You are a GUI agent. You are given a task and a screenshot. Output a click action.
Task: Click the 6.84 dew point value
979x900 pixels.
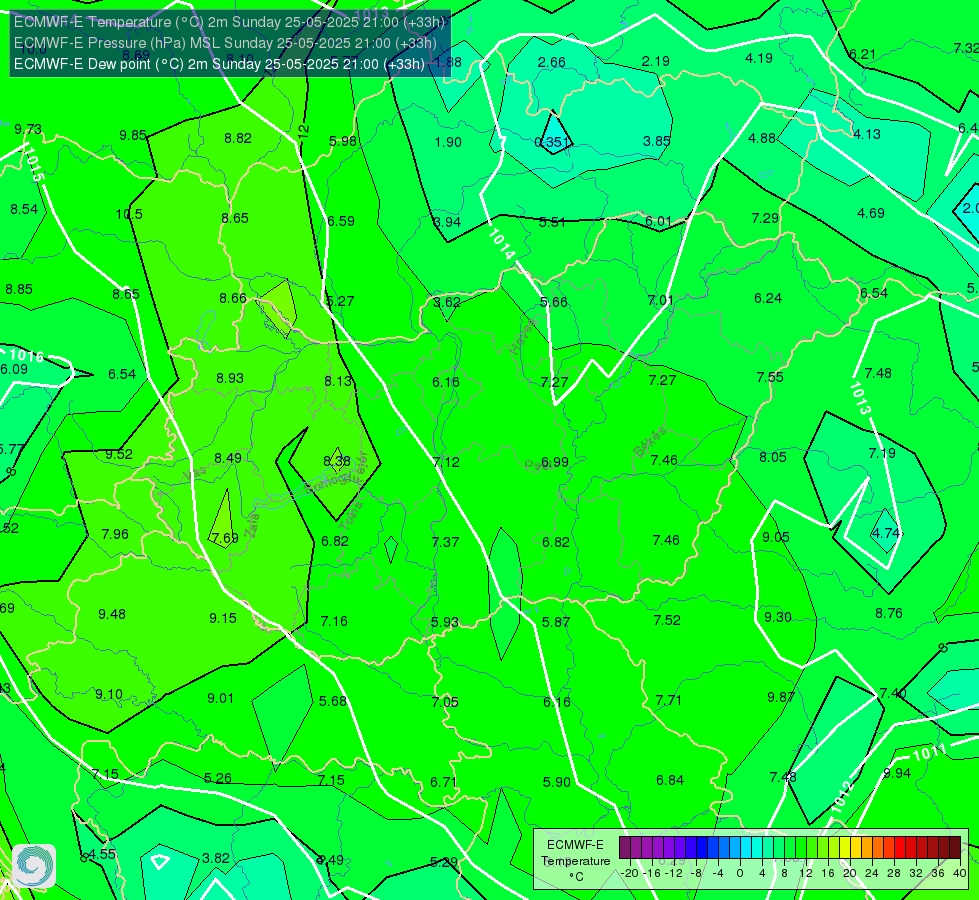(670, 780)
